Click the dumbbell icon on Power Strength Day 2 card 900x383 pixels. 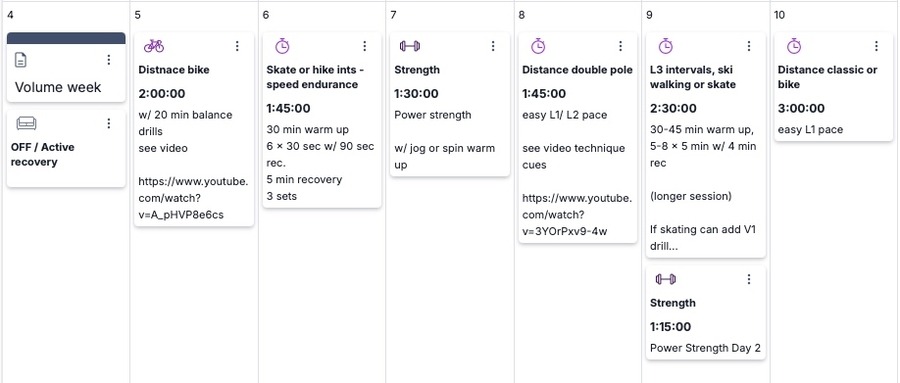tap(666, 279)
